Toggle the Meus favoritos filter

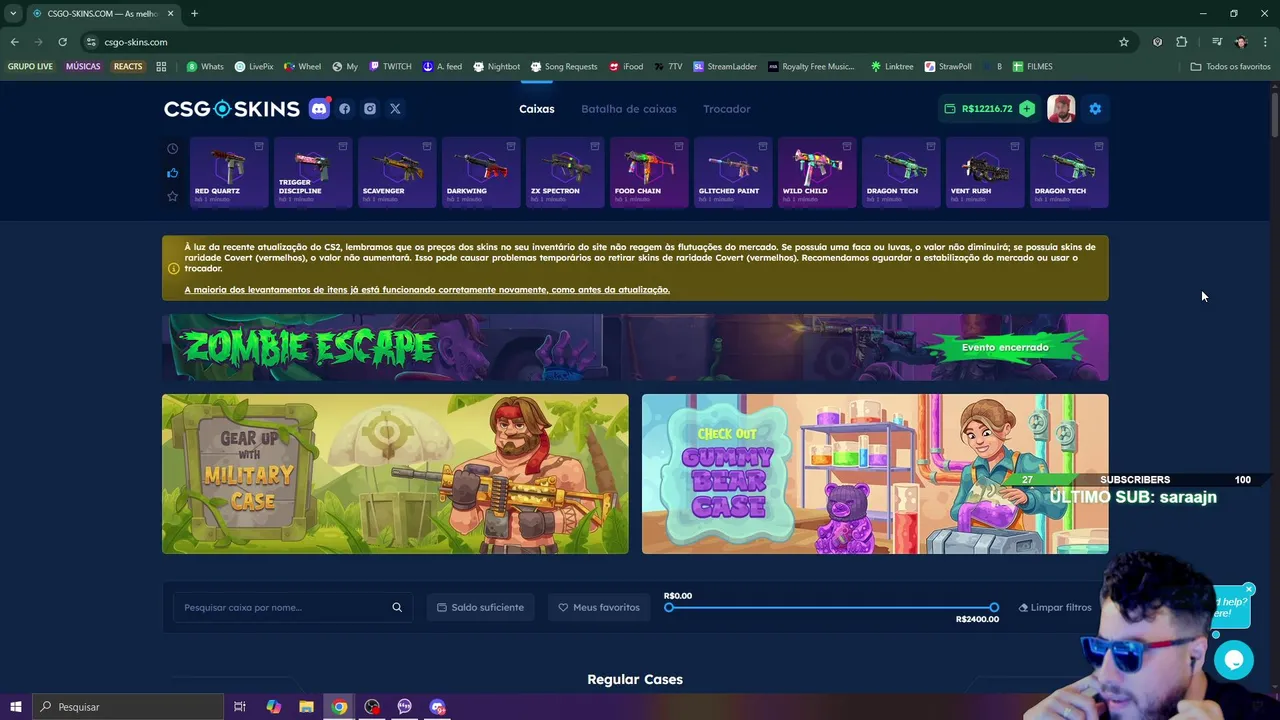599,607
